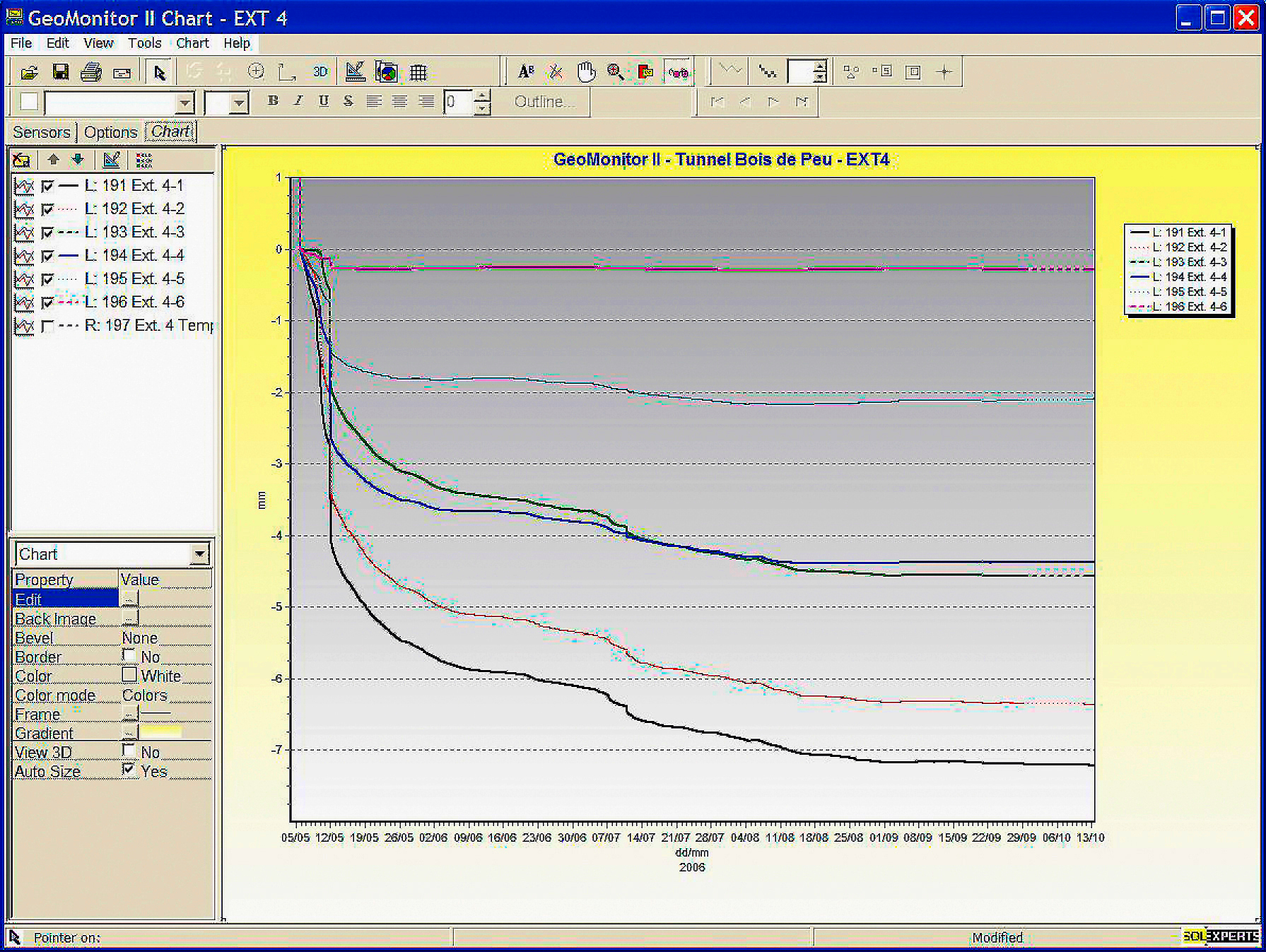
Task: Click the colored dots icon in sensor panel
Action: [x=143, y=160]
